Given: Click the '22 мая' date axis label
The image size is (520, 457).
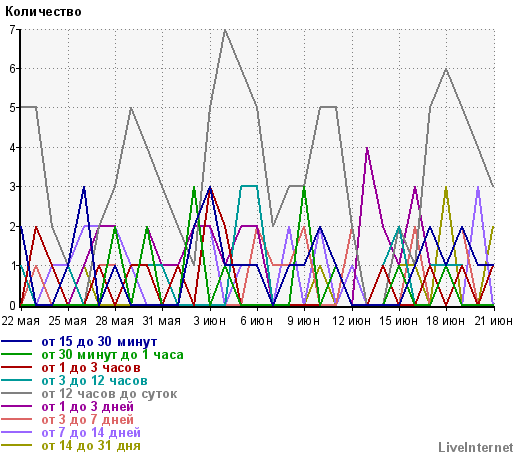Looking at the screenshot, I should coord(21,321).
